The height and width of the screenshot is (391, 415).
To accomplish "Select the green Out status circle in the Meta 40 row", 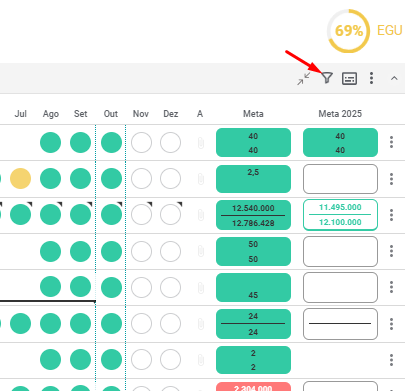I will (111, 142).
